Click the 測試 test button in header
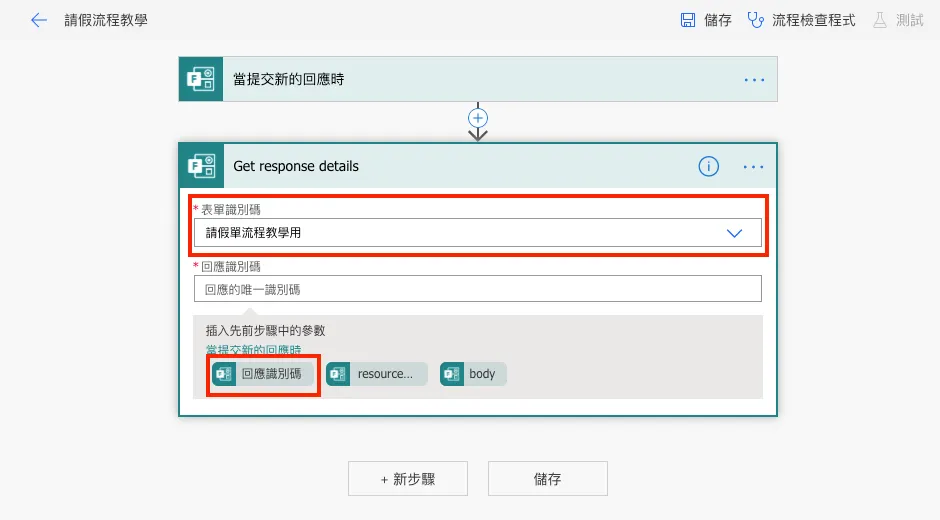This screenshot has width=940, height=520. point(897,20)
